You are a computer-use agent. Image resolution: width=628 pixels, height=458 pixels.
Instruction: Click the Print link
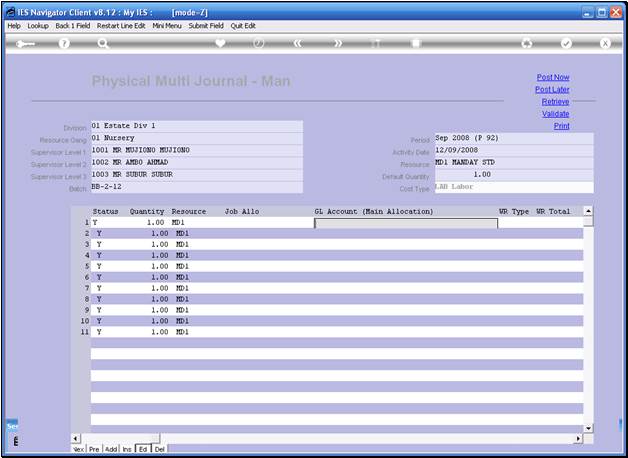[x=562, y=126]
